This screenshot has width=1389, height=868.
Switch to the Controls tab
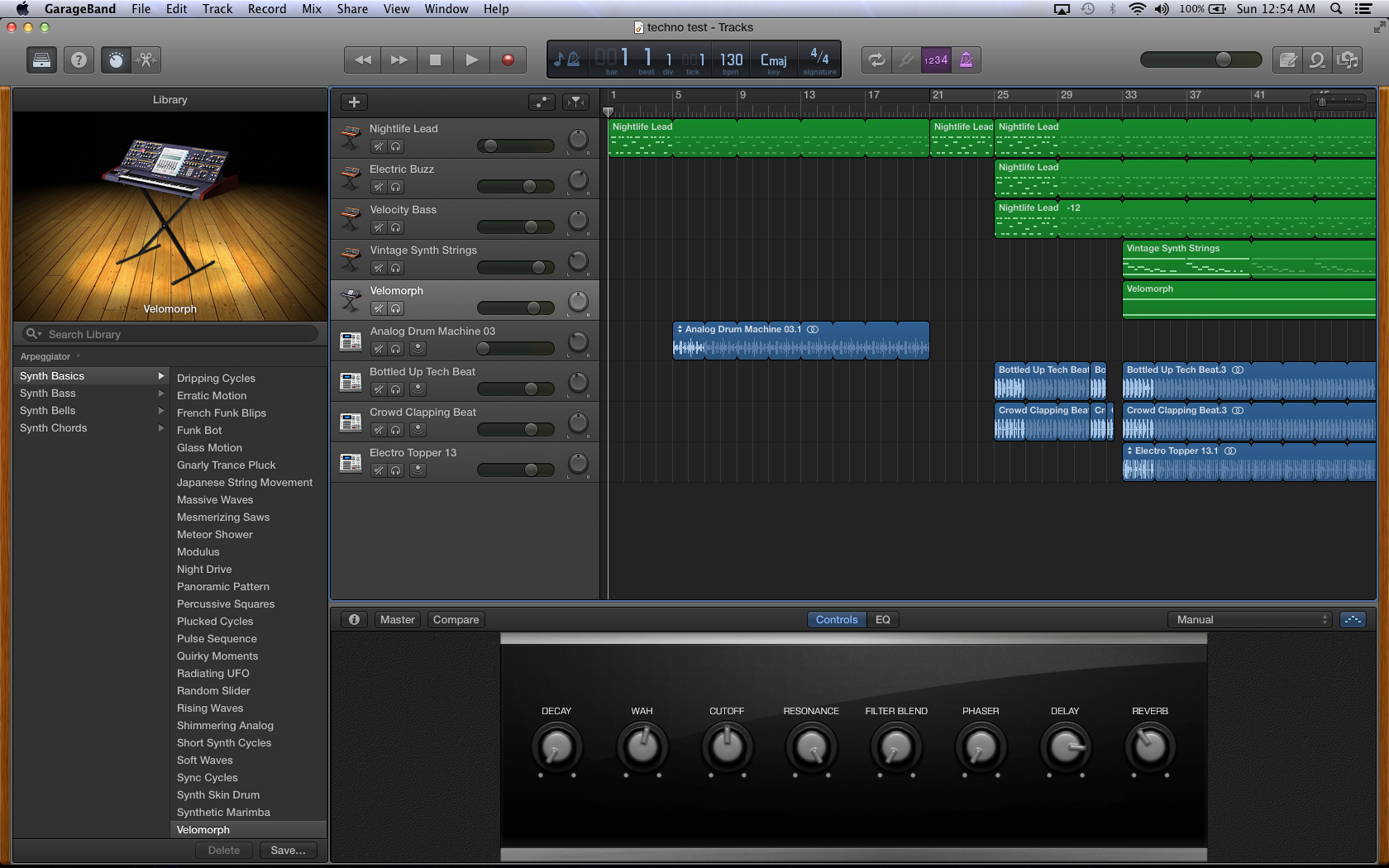[837, 619]
